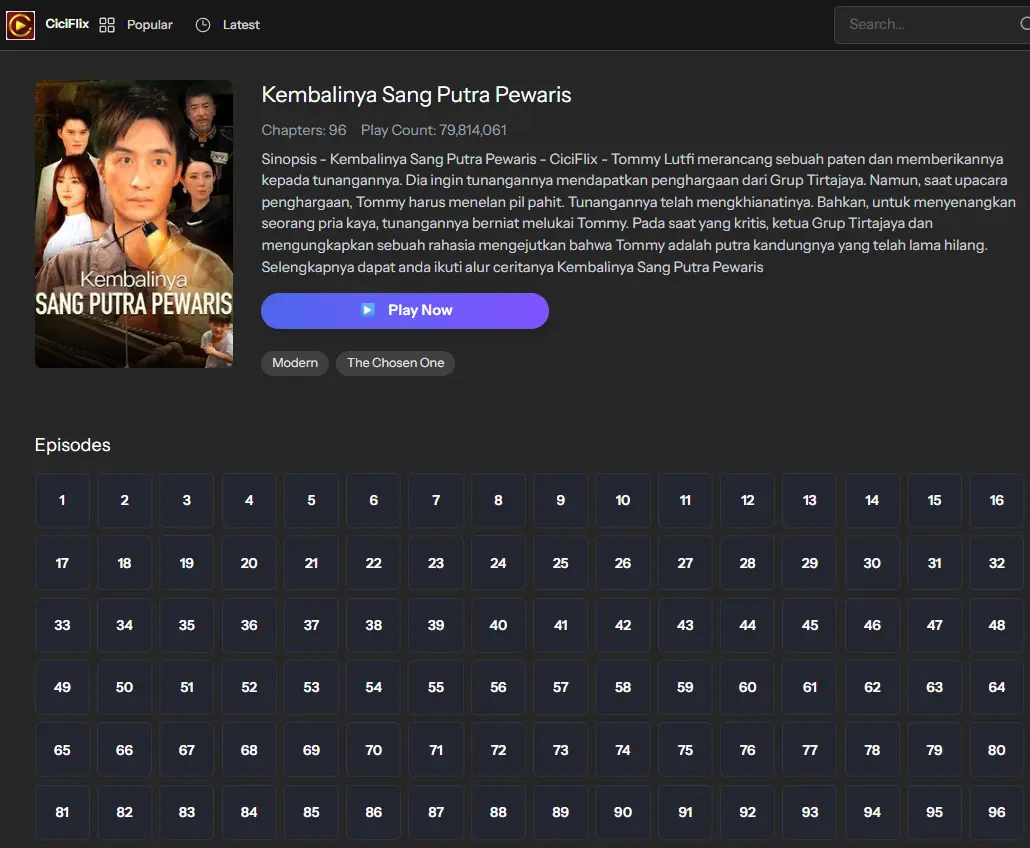The image size is (1030, 848).
Task: Open the Latest menu item
Action: (x=241, y=25)
